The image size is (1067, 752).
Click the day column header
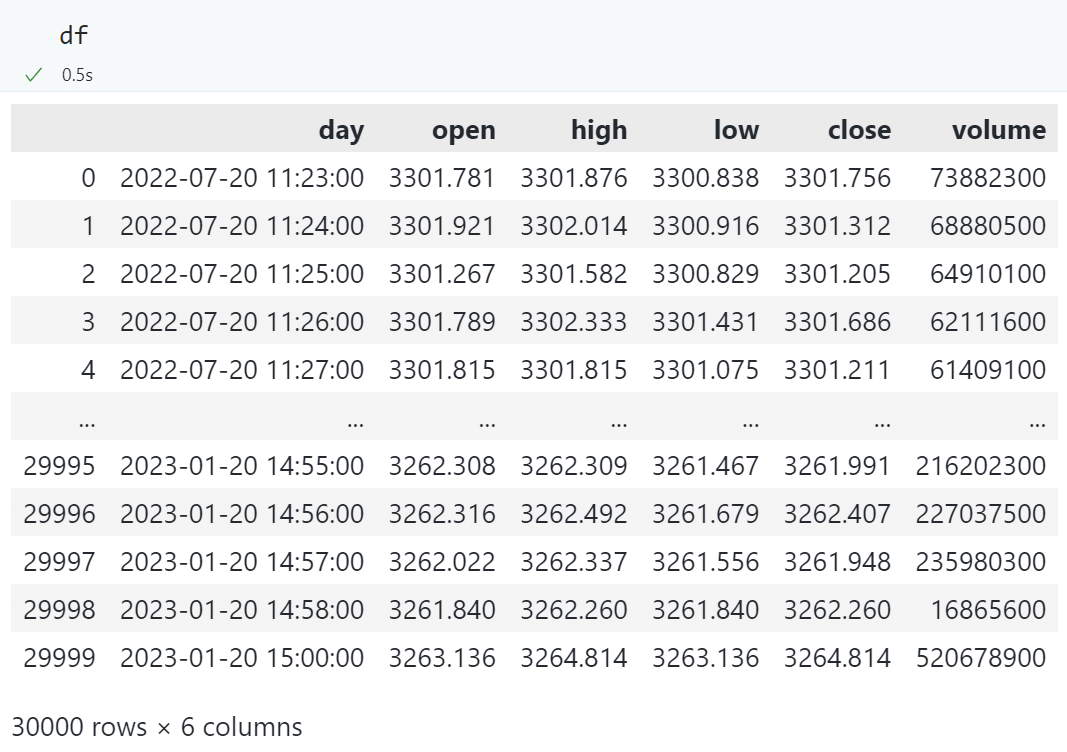point(341,129)
